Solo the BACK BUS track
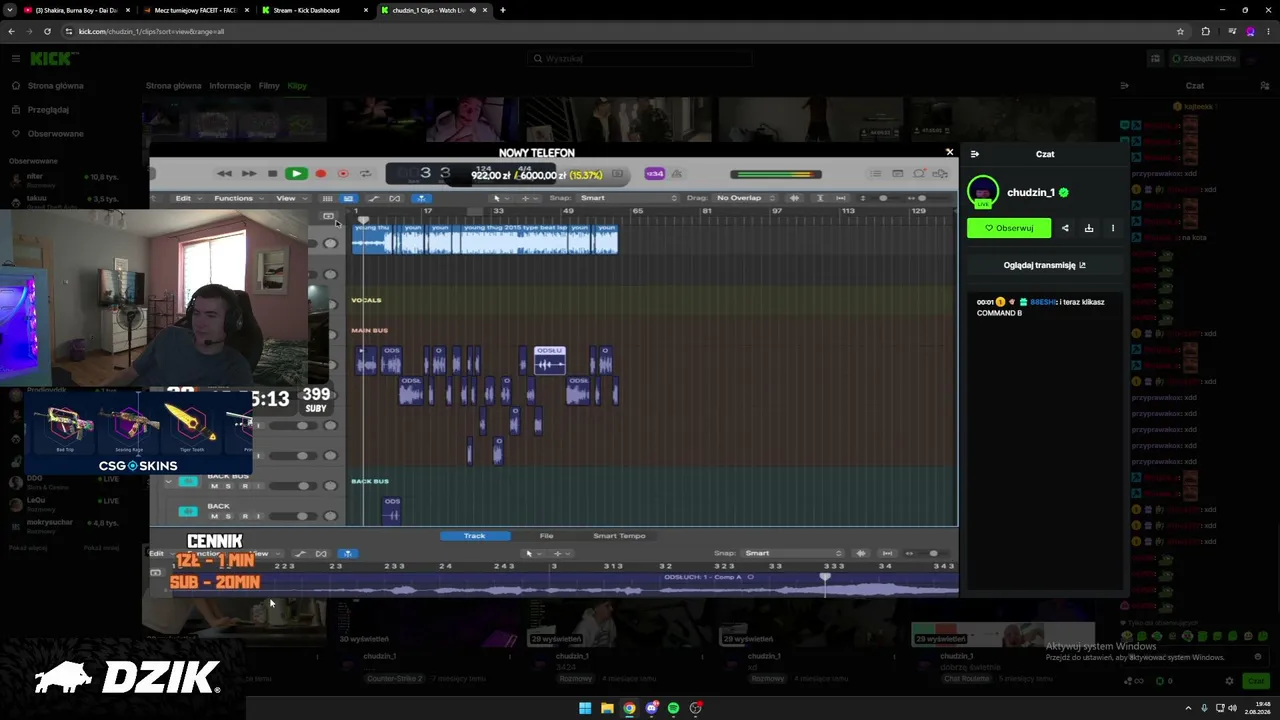1280x720 pixels. [227, 486]
